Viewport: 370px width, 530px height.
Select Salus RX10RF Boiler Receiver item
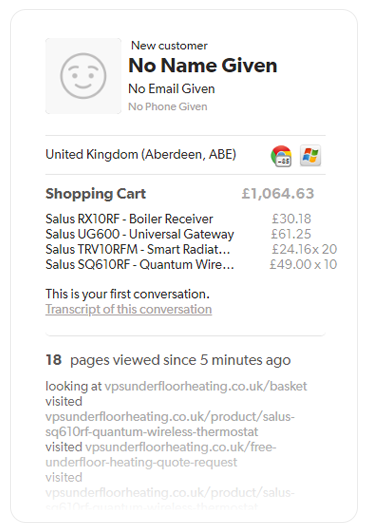(x=129, y=219)
